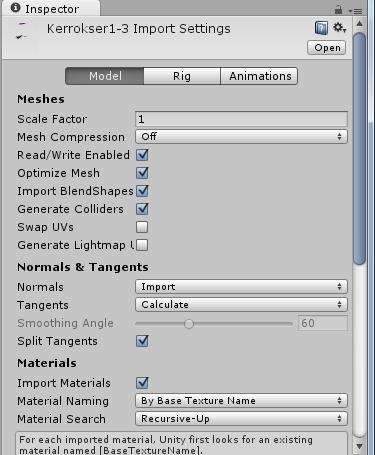Toggle the Inspector lock icon
Screen dimensions: 375x455
coord(338,10)
